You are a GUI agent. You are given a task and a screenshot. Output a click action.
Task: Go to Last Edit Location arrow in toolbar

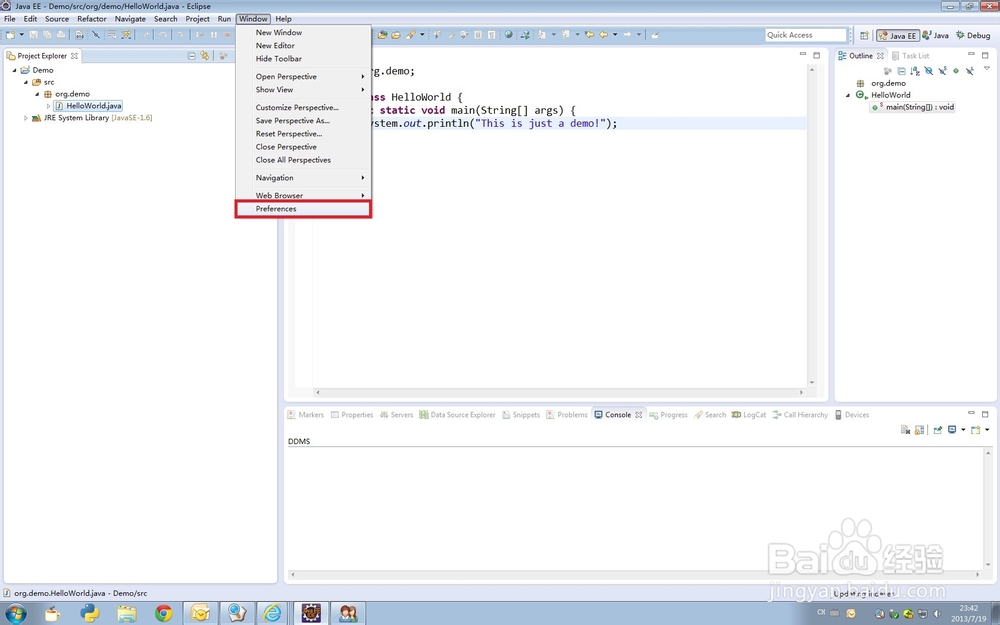coord(588,34)
